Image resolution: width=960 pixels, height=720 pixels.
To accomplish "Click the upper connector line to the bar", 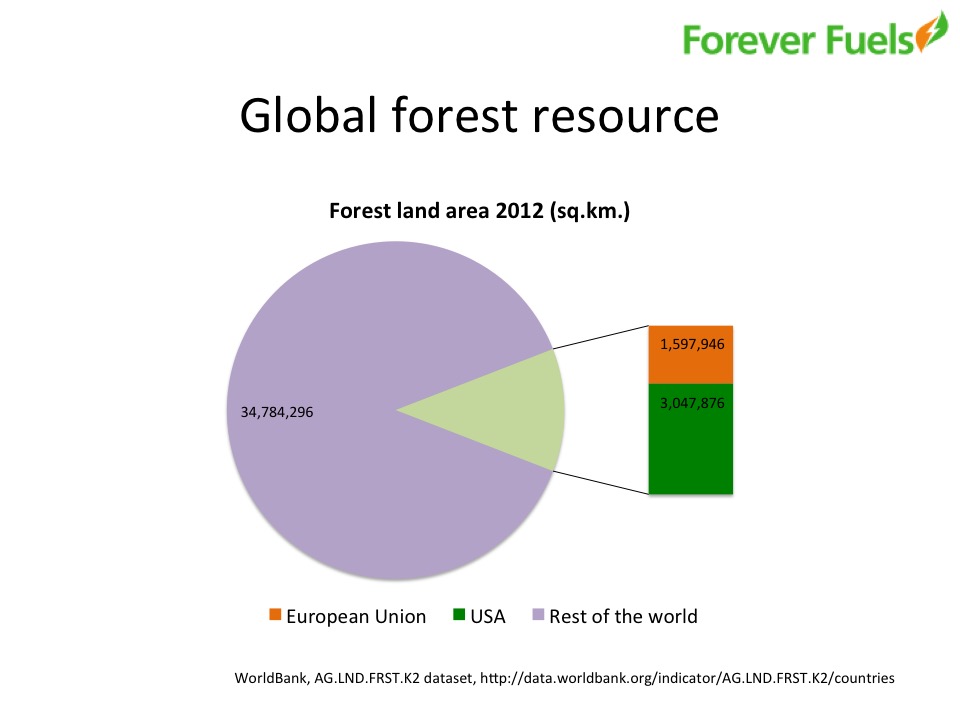I will coord(600,338).
